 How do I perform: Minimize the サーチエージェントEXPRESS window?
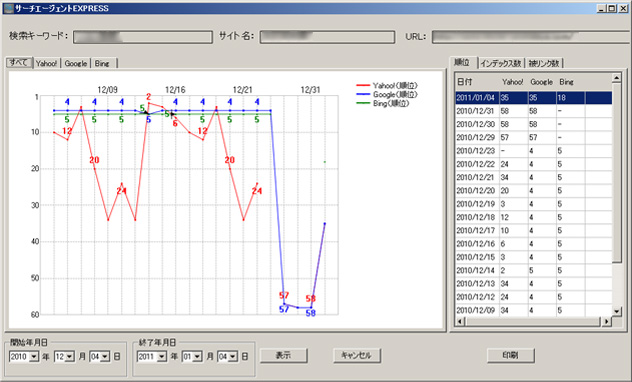coord(602,8)
